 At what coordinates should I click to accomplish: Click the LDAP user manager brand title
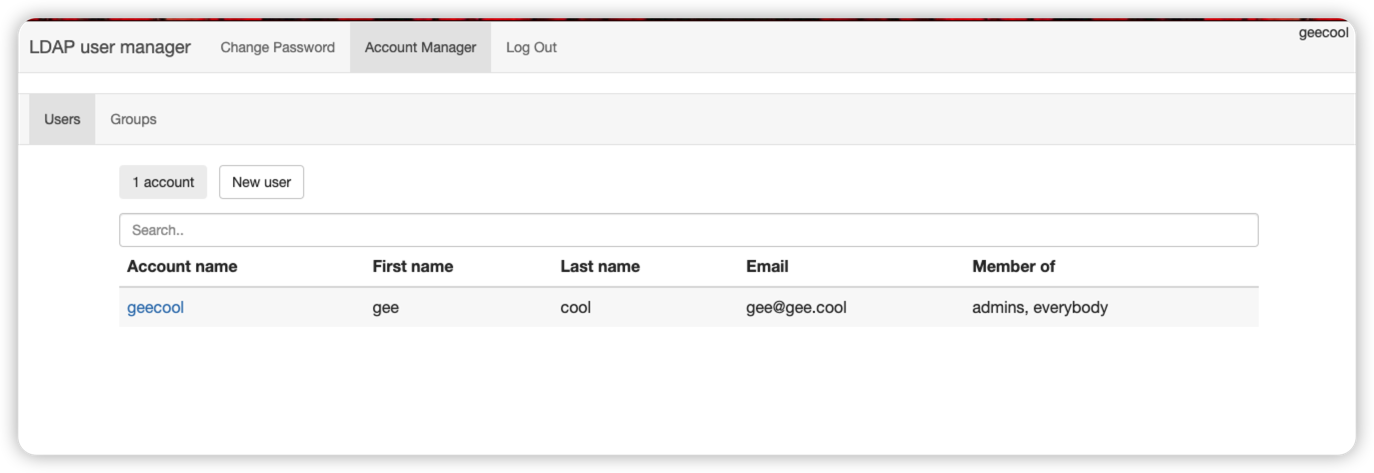pos(110,47)
